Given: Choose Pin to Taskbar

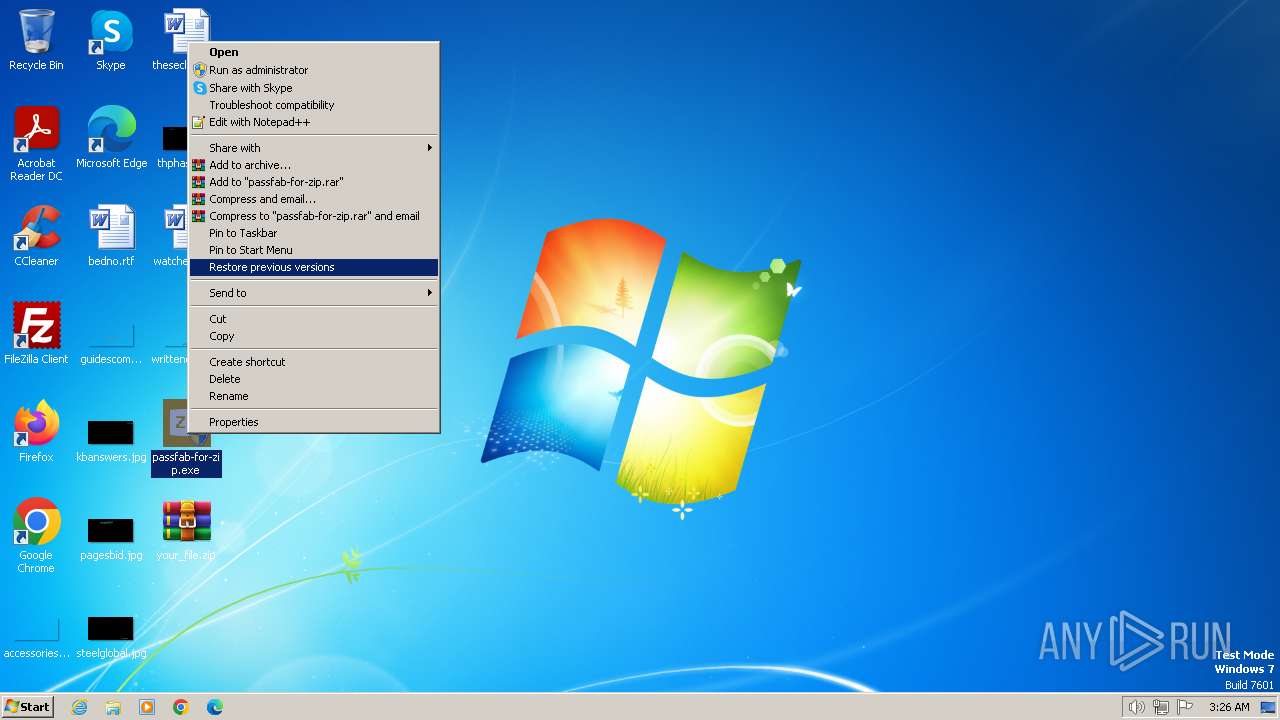Looking at the screenshot, I should (314, 233).
